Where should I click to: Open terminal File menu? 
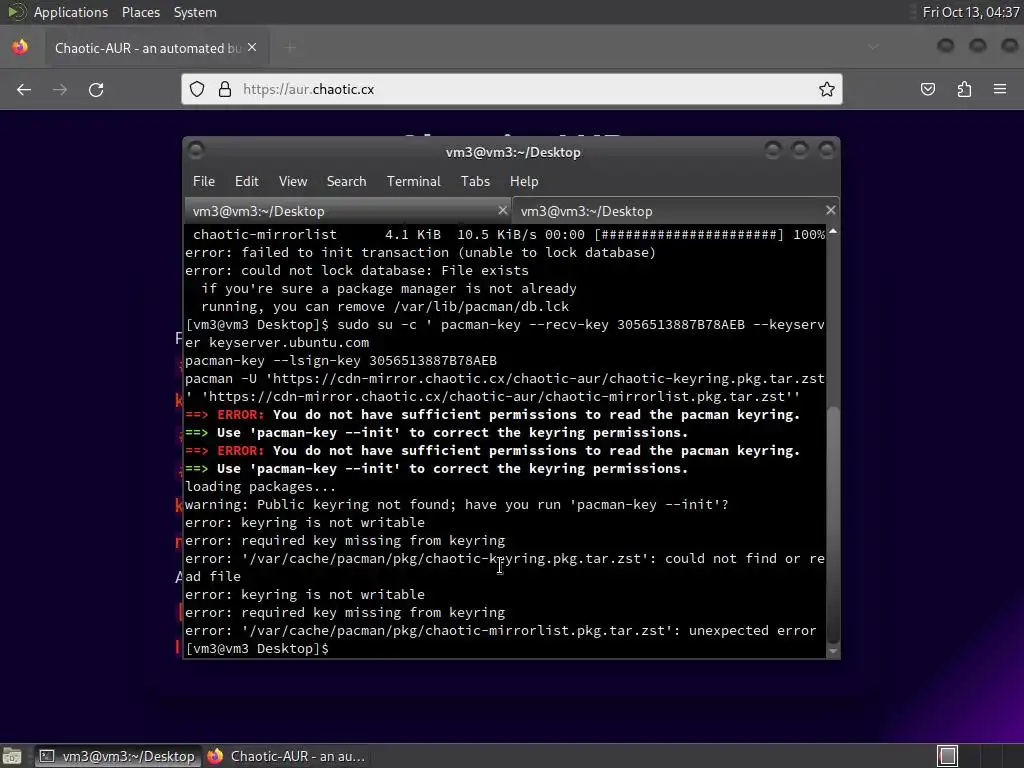click(x=204, y=182)
